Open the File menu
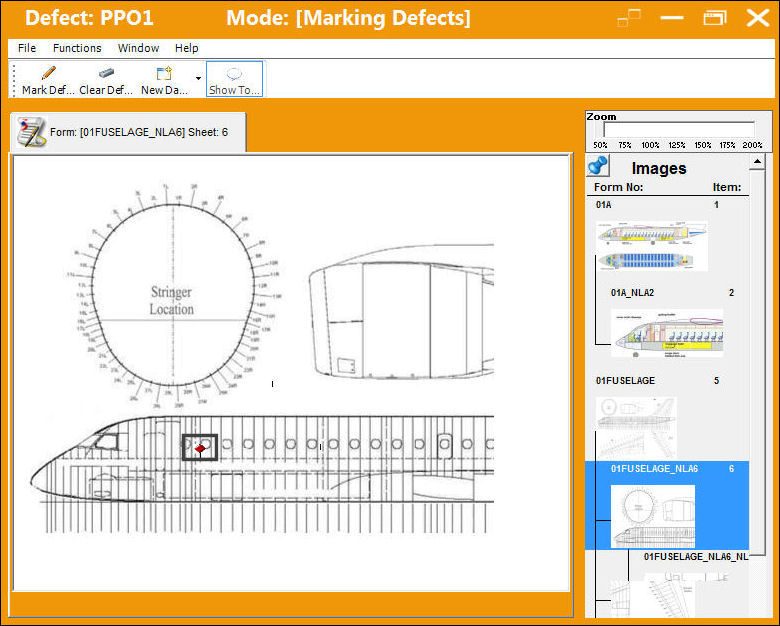The height and width of the screenshot is (626, 780). tap(27, 48)
